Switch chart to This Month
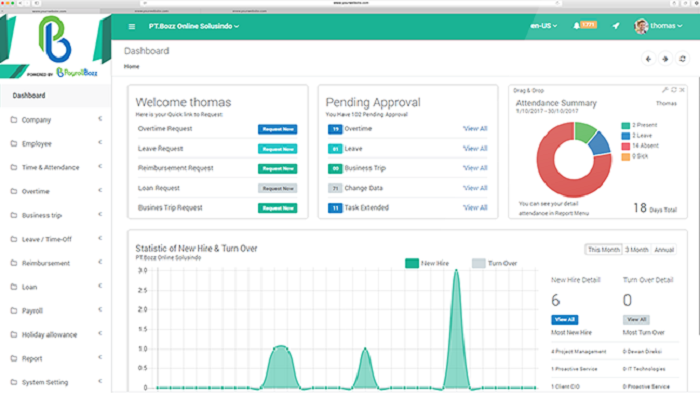 (604, 250)
